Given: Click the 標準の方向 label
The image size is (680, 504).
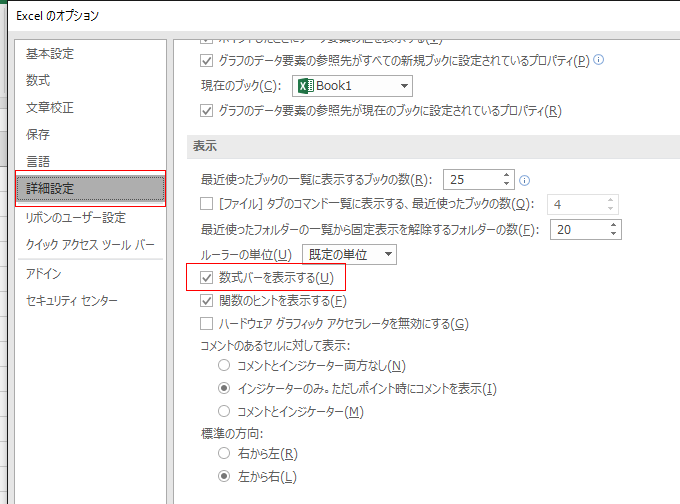Looking at the screenshot, I should pos(232,433).
